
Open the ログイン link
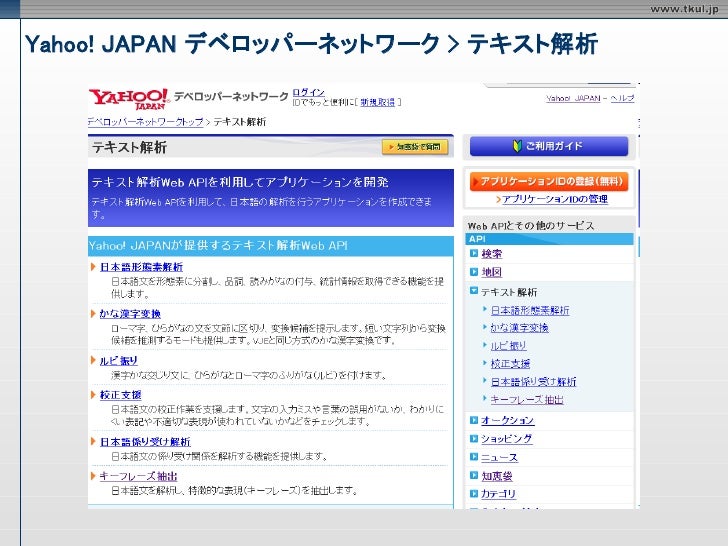click(308, 92)
